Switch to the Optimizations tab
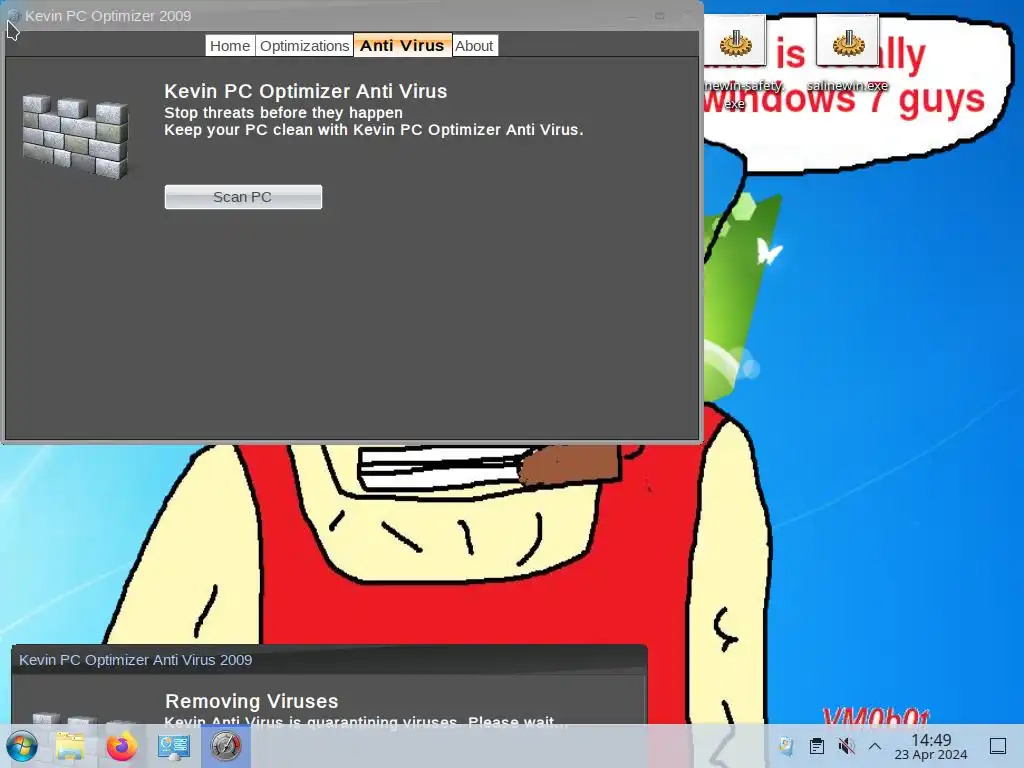The width and height of the screenshot is (1024, 768). 304,46
